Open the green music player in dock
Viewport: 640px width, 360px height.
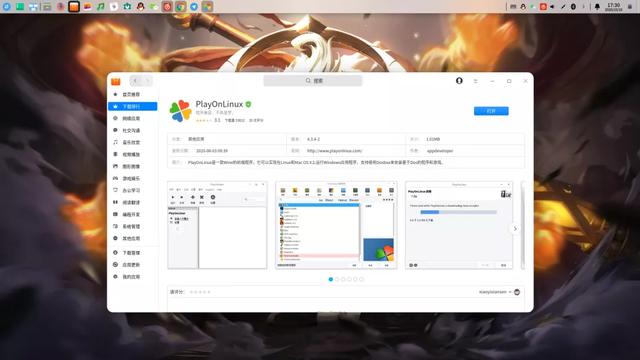[100, 7]
